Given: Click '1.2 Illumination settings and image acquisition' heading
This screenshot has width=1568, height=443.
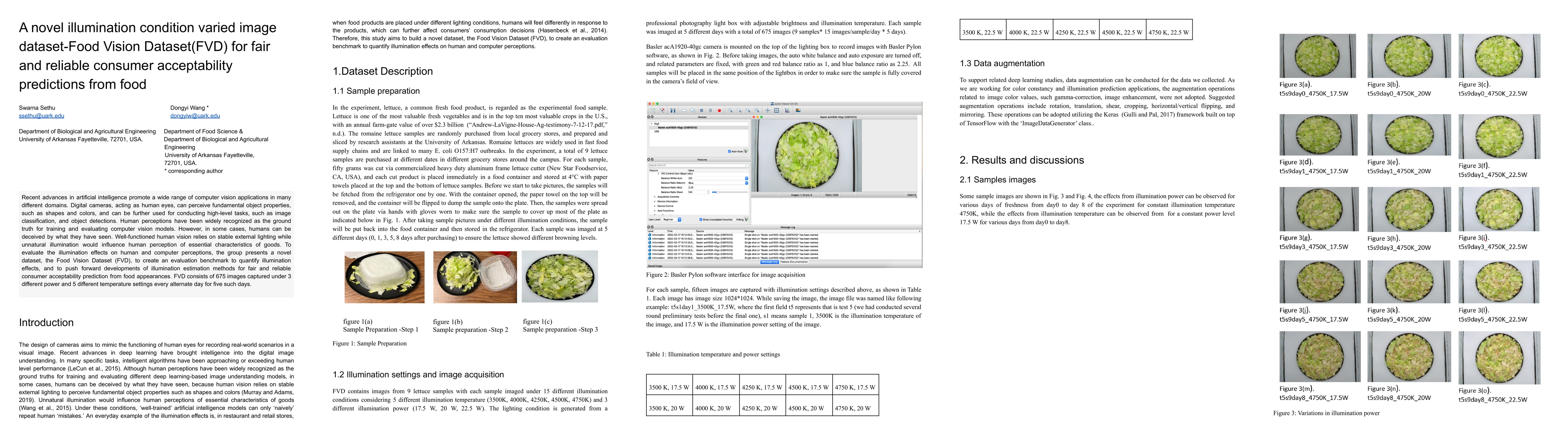Looking at the screenshot, I should (x=418, y=375).
